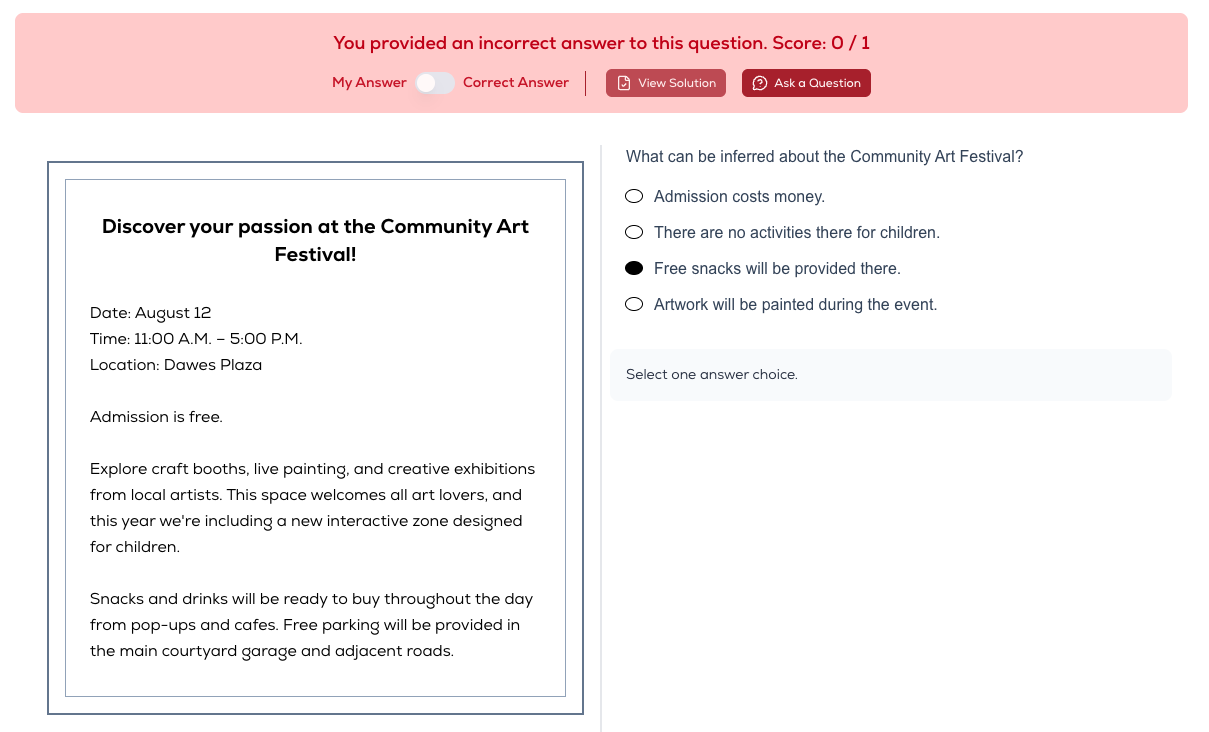Click the question text about what can be inferred
Viewport: 1209px width, 732px height.
(824, 157)
